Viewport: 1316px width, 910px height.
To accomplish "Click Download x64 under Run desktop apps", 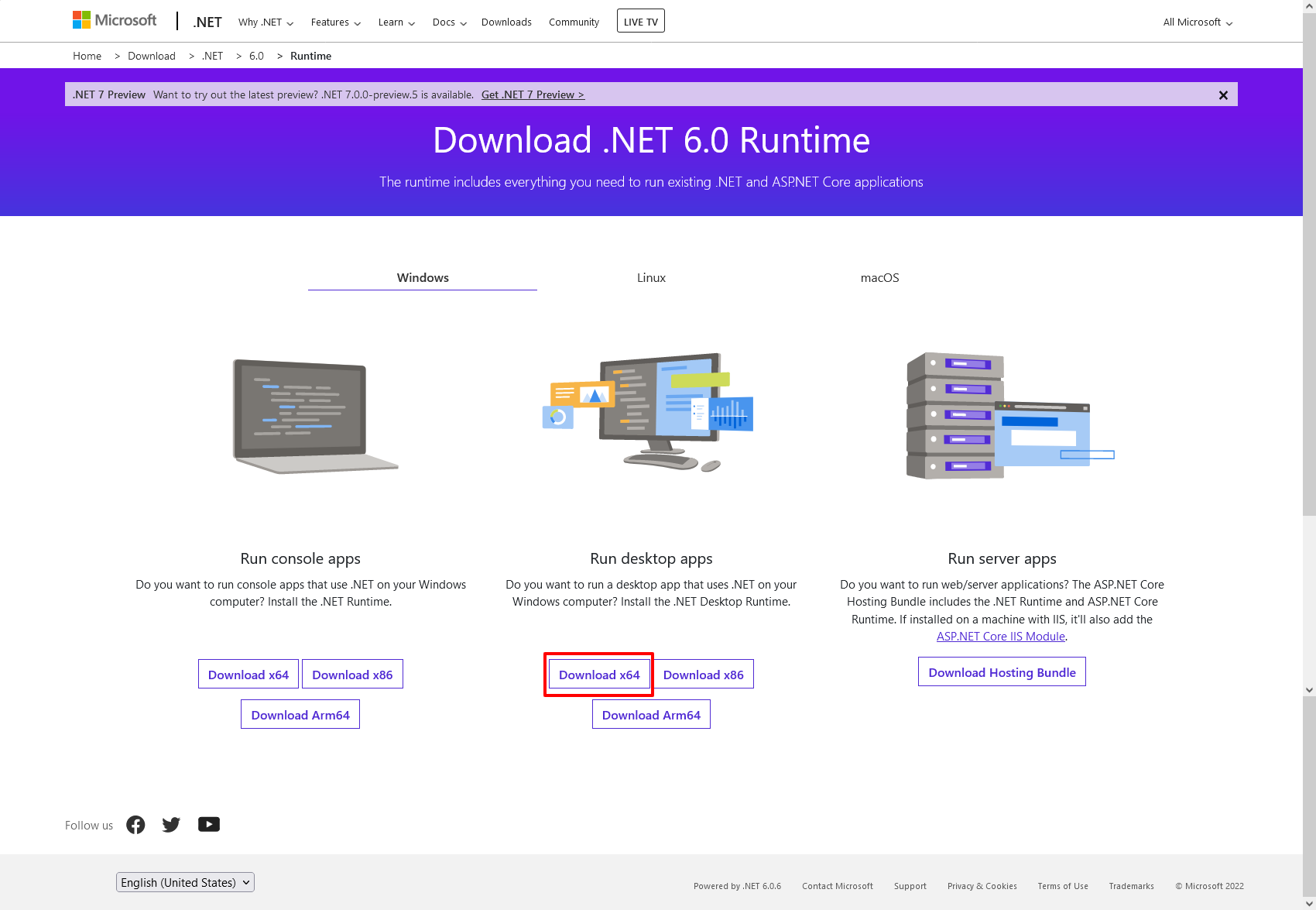I will click(x=599, y=675).
